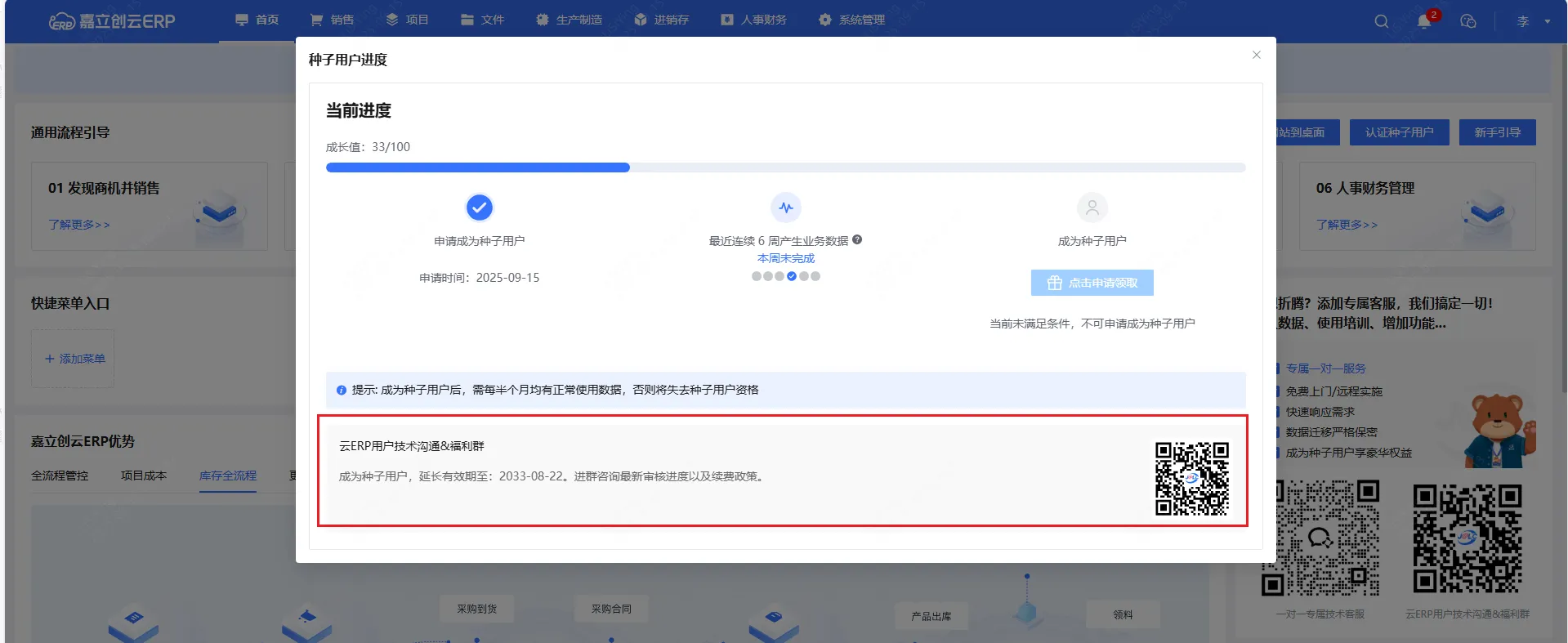Click the QR code in the dialog
Viewport: 1568px width, 643px height.
tap(1191, 479)
